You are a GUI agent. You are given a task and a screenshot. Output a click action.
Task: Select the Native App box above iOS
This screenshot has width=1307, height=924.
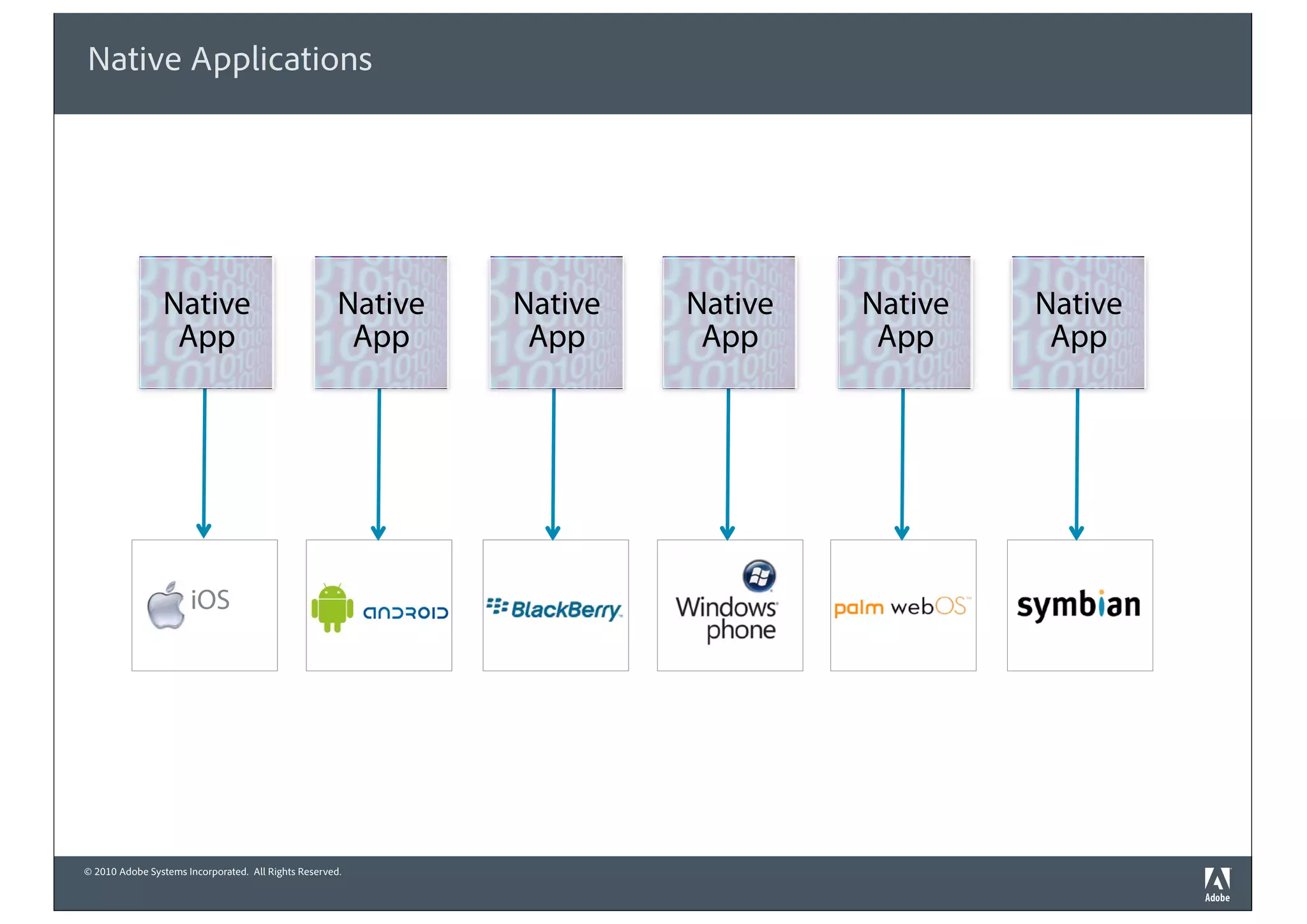tap(206, 322)
